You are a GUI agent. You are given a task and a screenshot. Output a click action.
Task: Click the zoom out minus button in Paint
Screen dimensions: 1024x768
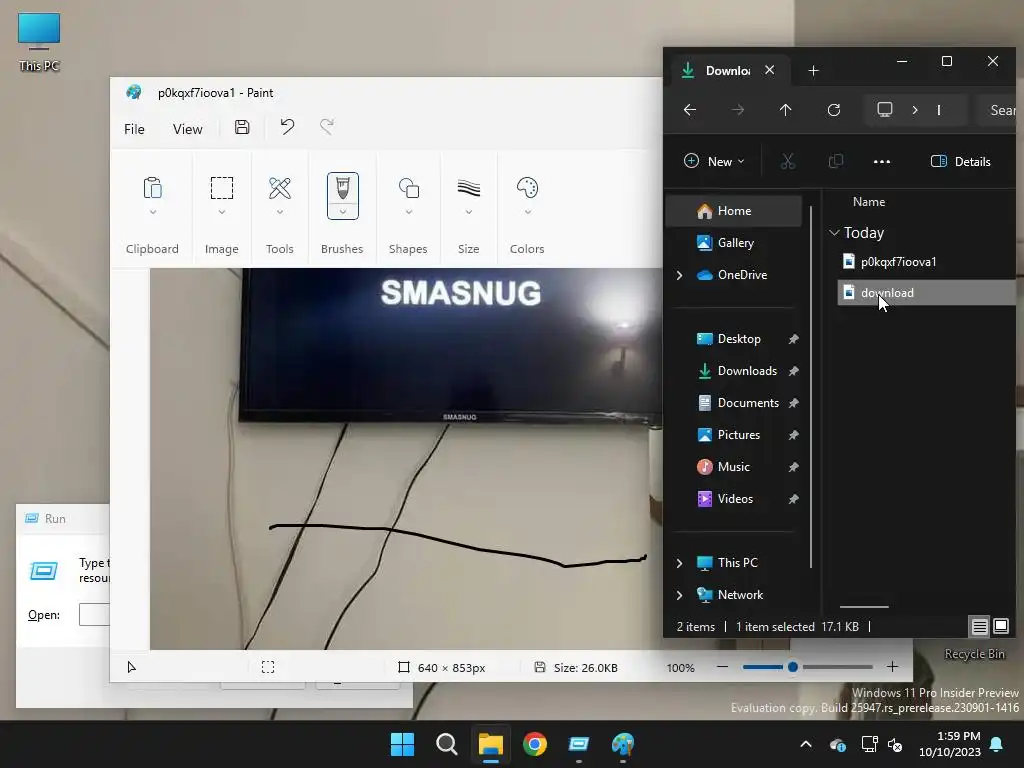pos(722,667)
